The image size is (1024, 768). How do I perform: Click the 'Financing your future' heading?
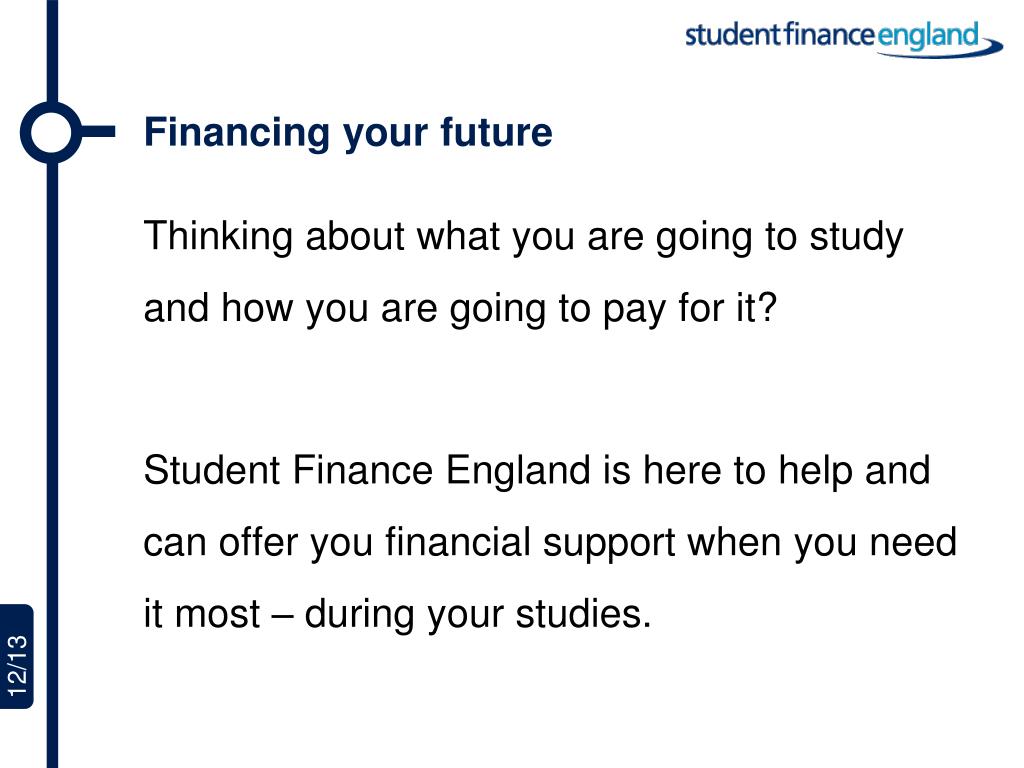[348, 134]
